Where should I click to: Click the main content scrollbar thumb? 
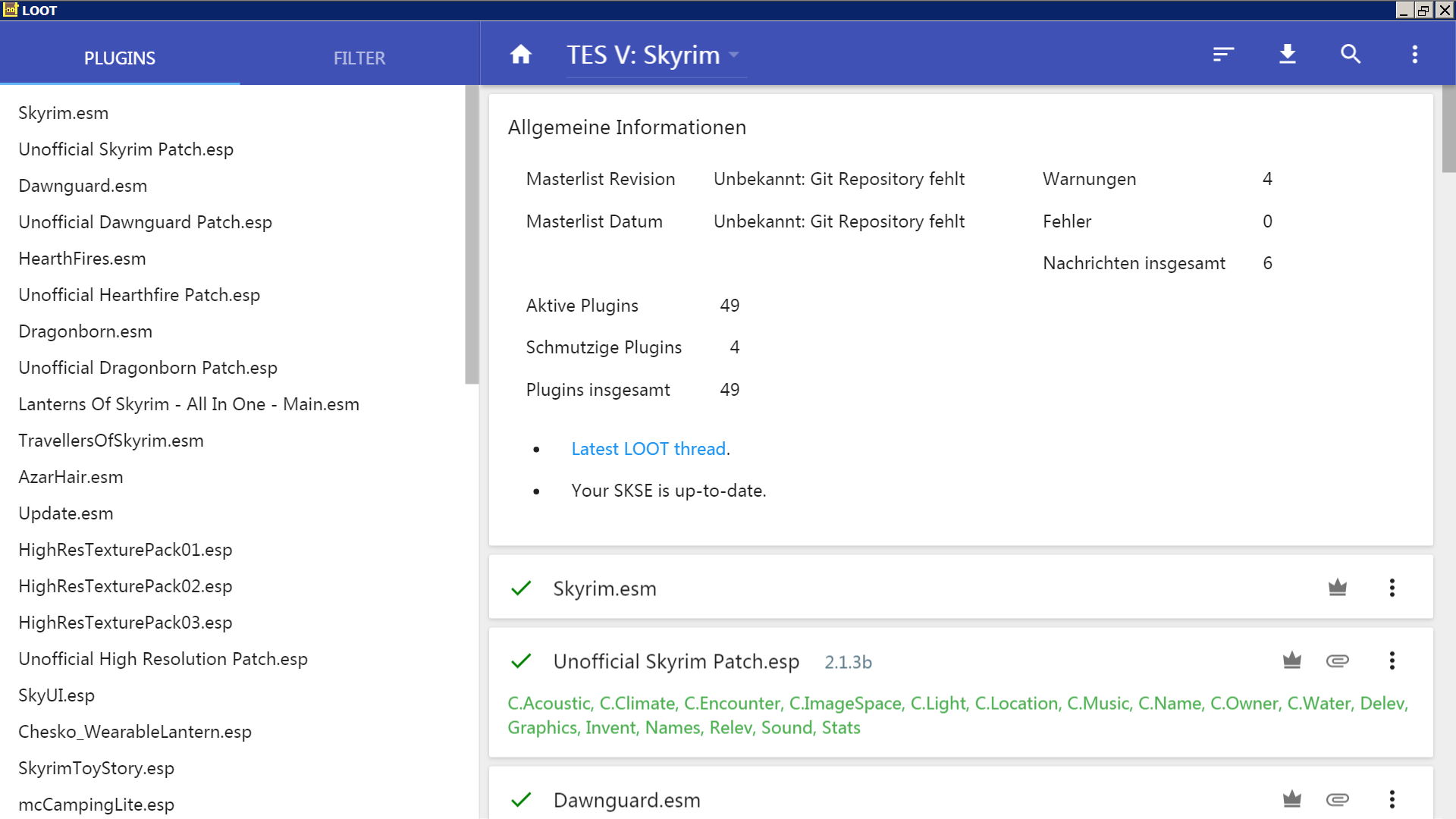coord(1448,129)
